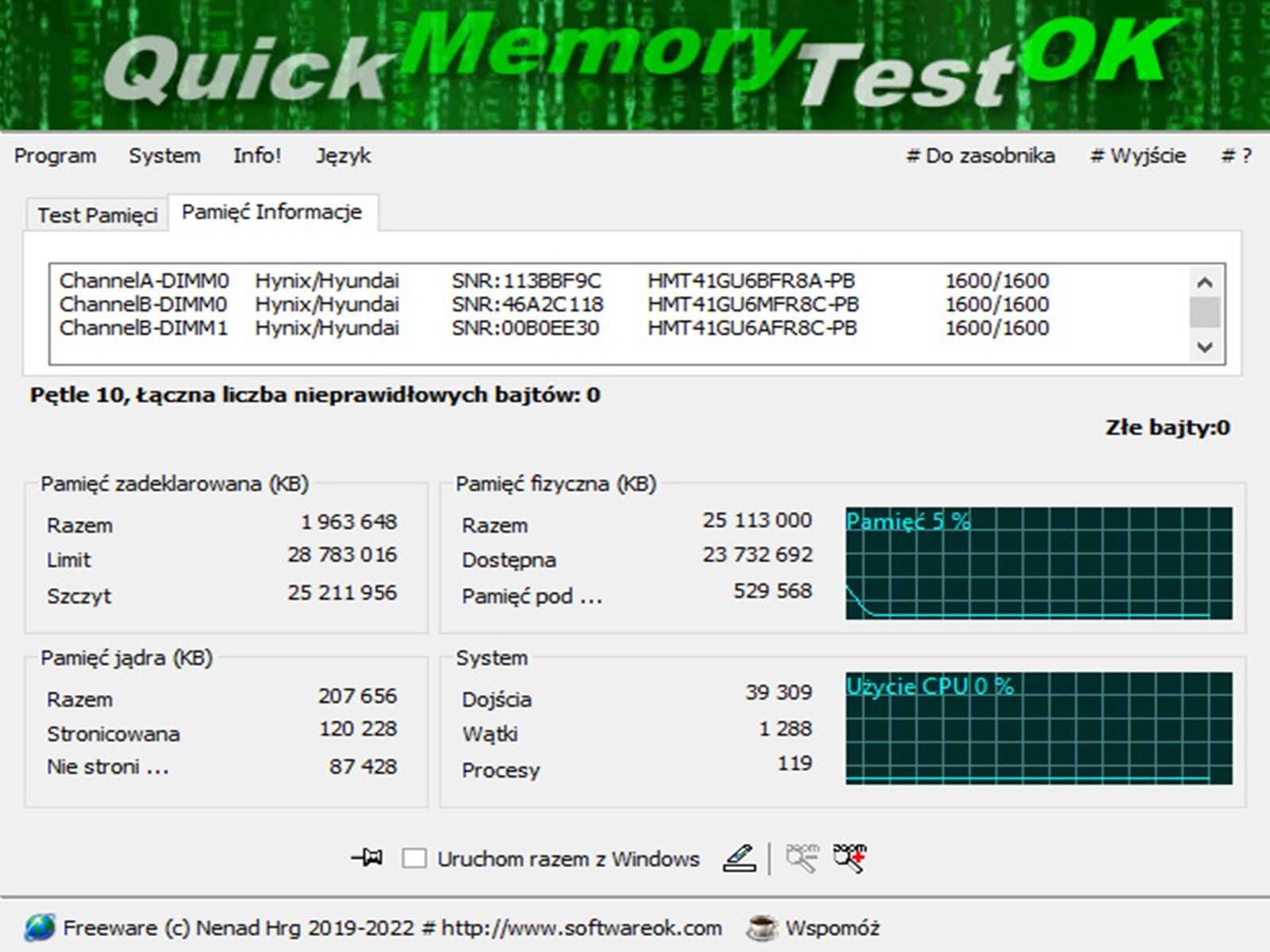
Task: Click physical memory Razem value 25 113 000
Action: point(757,520)
